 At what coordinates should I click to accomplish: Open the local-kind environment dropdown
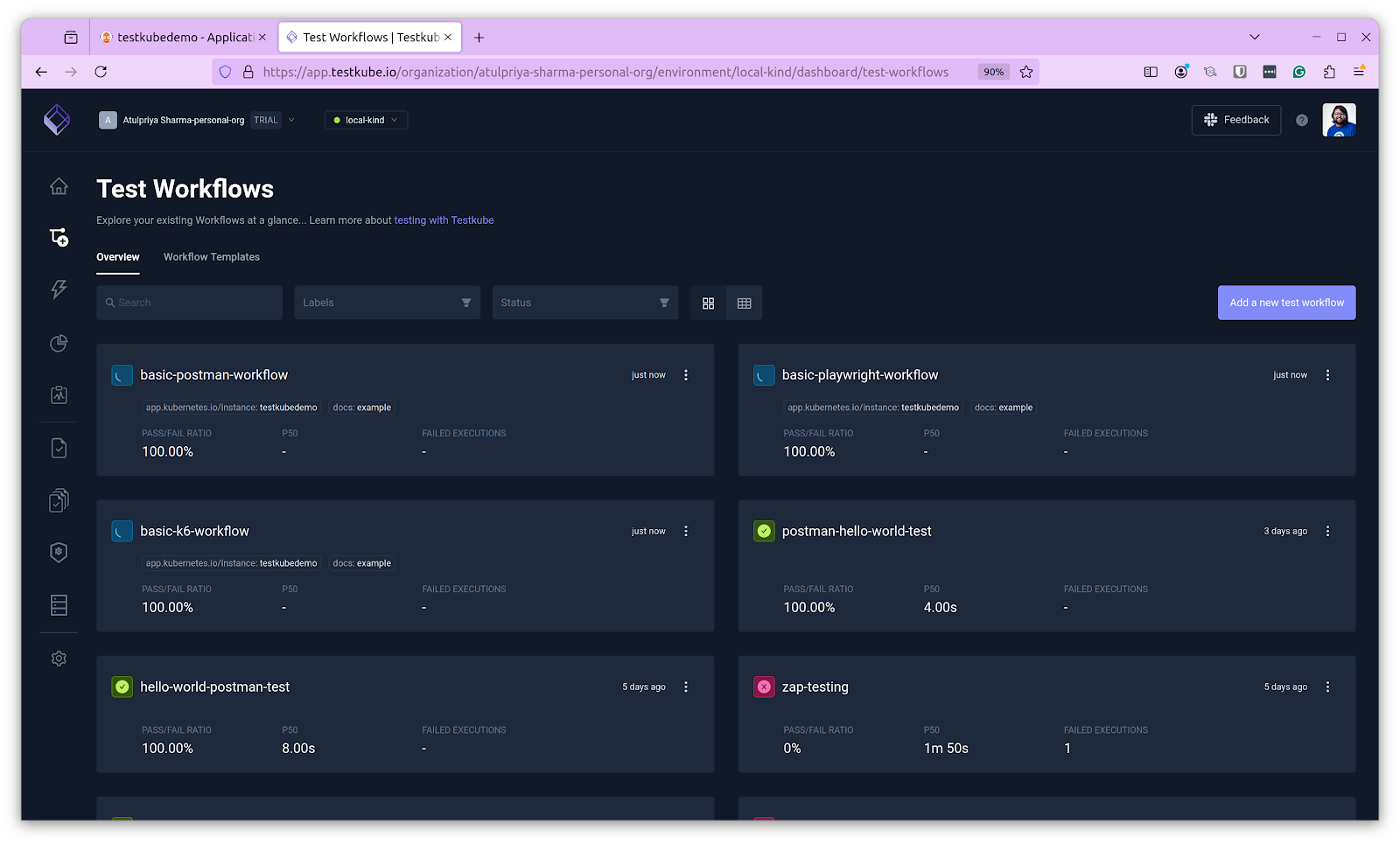point(366,120)
